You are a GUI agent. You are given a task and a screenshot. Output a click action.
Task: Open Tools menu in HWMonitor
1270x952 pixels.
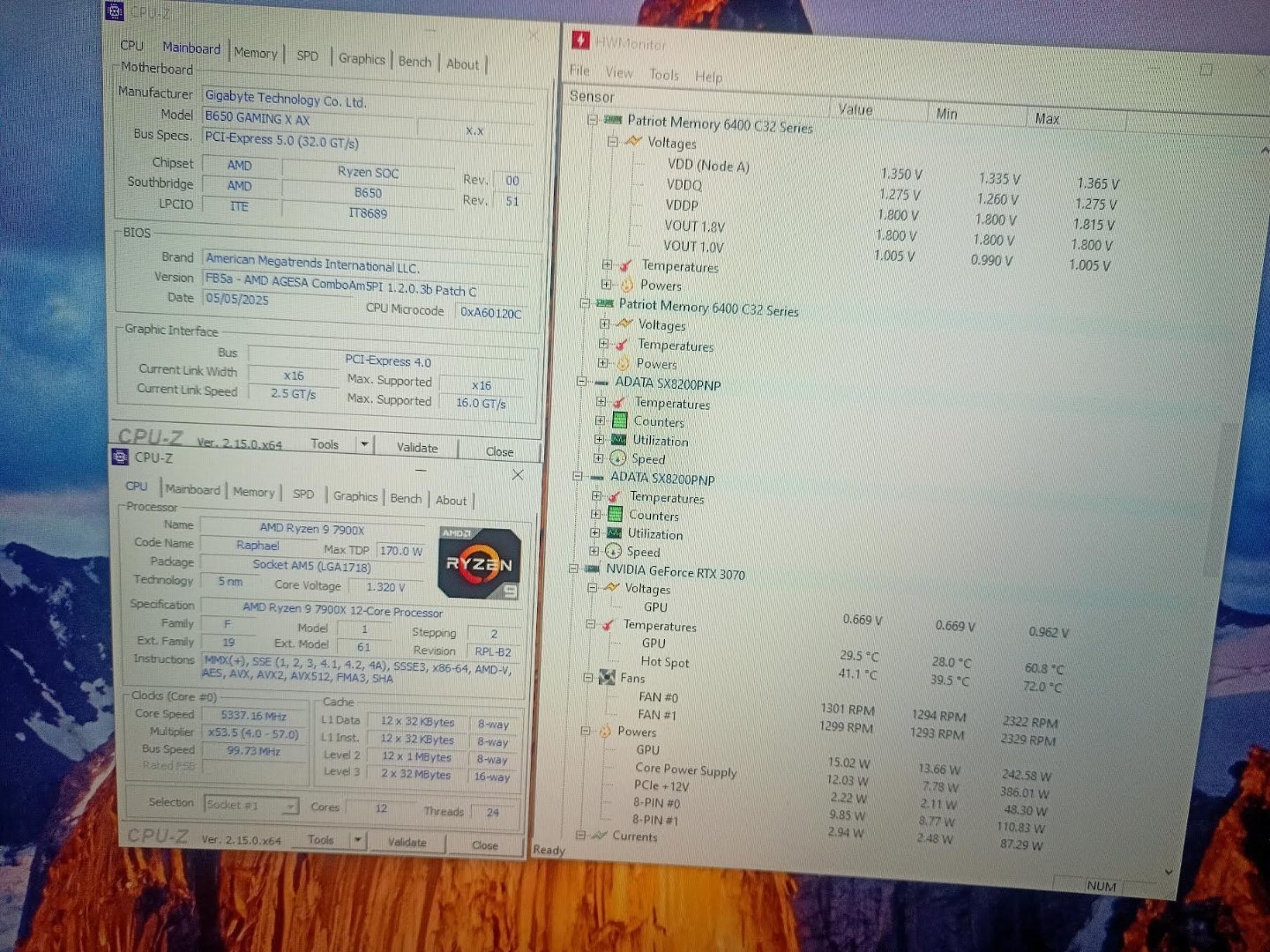[664, 75]
